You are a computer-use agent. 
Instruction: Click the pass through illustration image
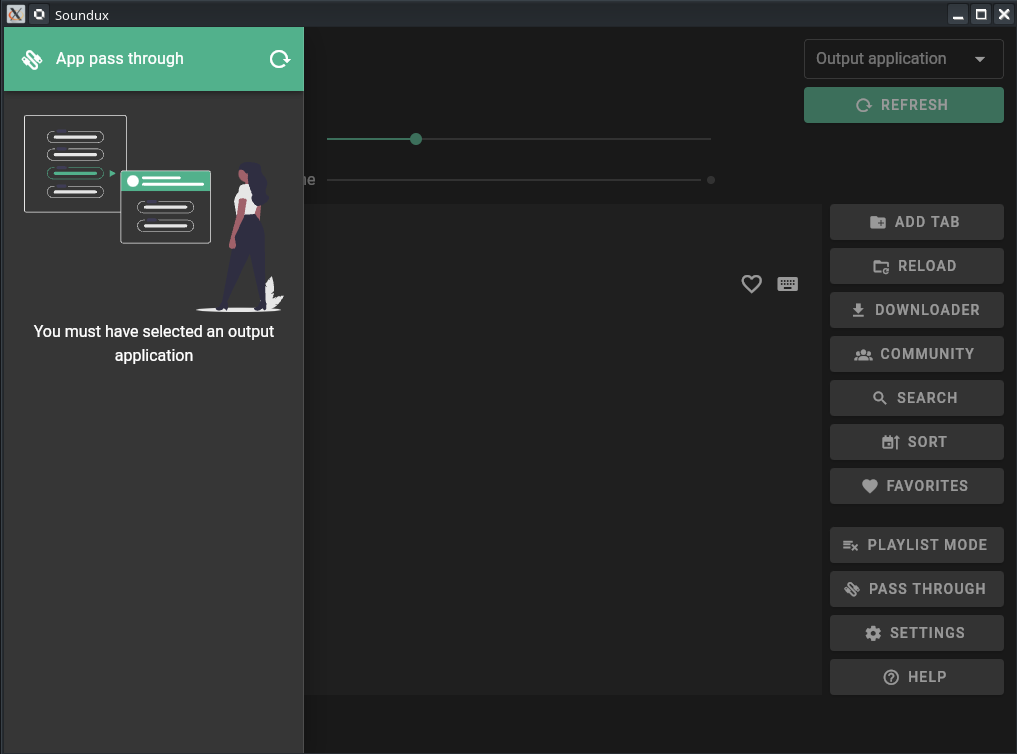(x=154, y=213)
